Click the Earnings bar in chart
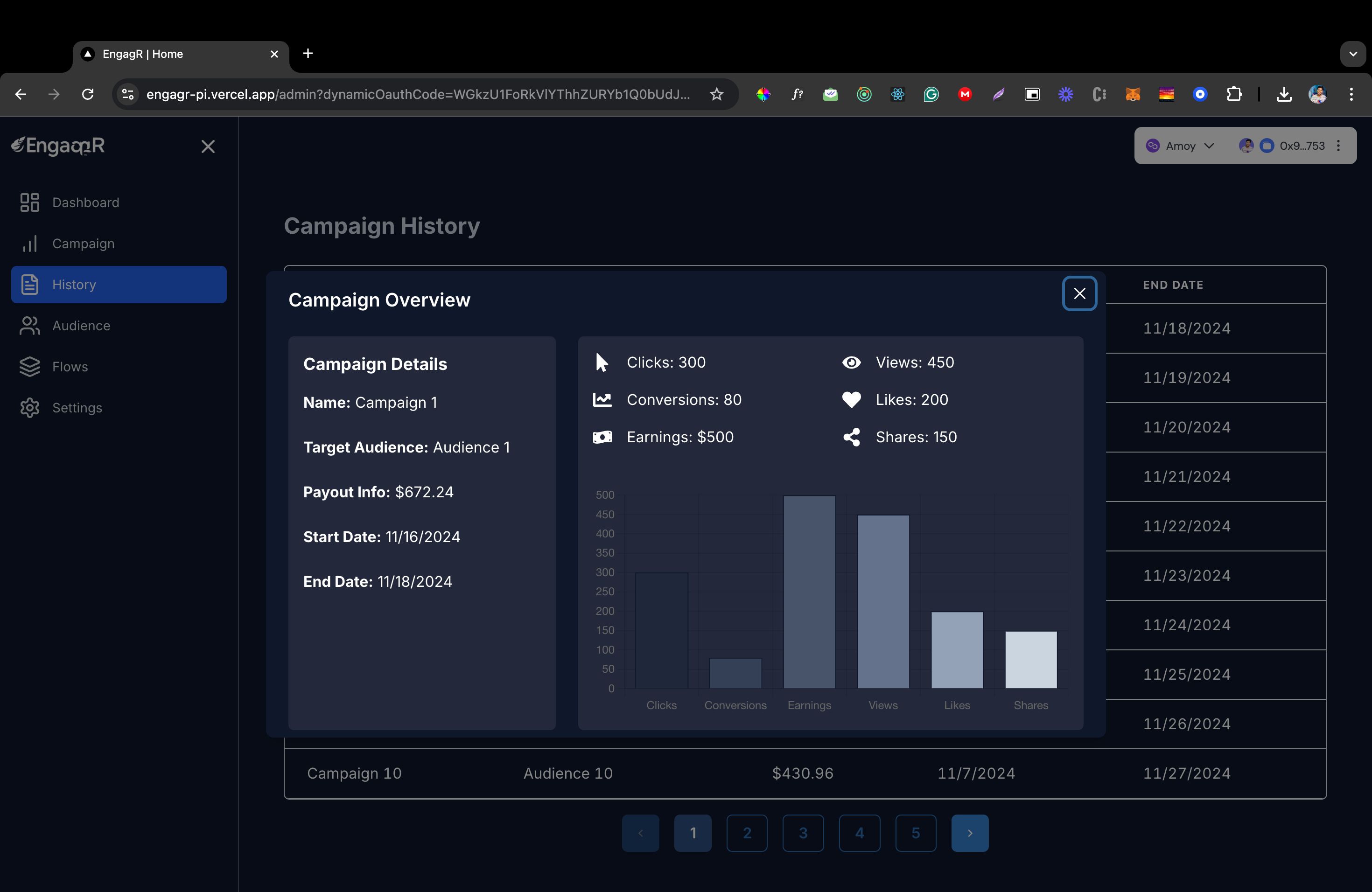 coord(809,592)
